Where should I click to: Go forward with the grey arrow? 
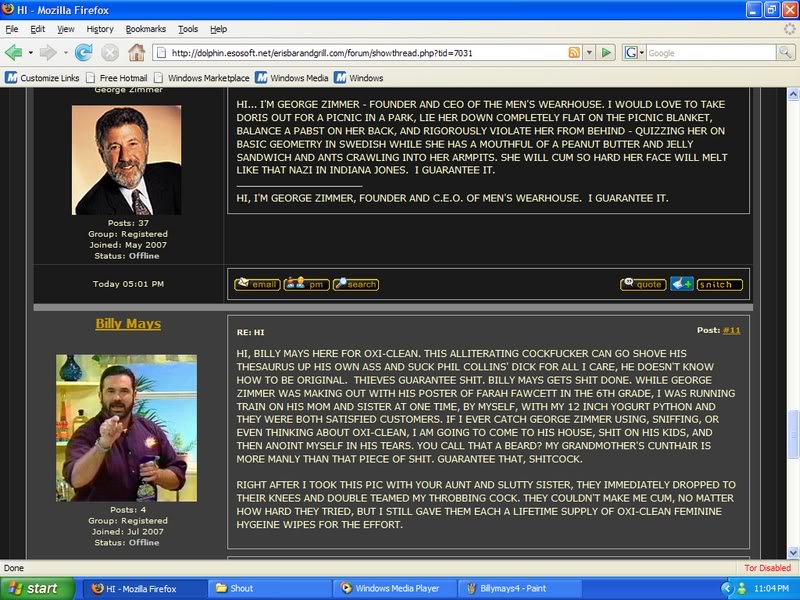tap(48, 53)
